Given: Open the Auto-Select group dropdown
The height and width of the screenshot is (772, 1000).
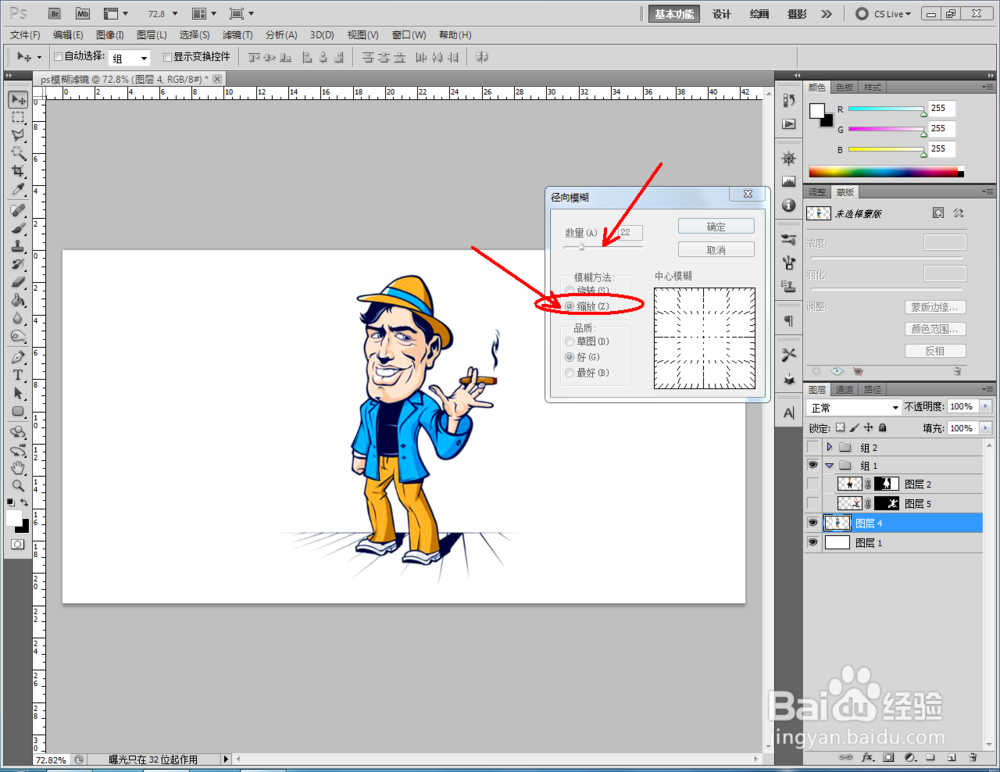Looking at the screenshot, I should (x=129, y=58).
